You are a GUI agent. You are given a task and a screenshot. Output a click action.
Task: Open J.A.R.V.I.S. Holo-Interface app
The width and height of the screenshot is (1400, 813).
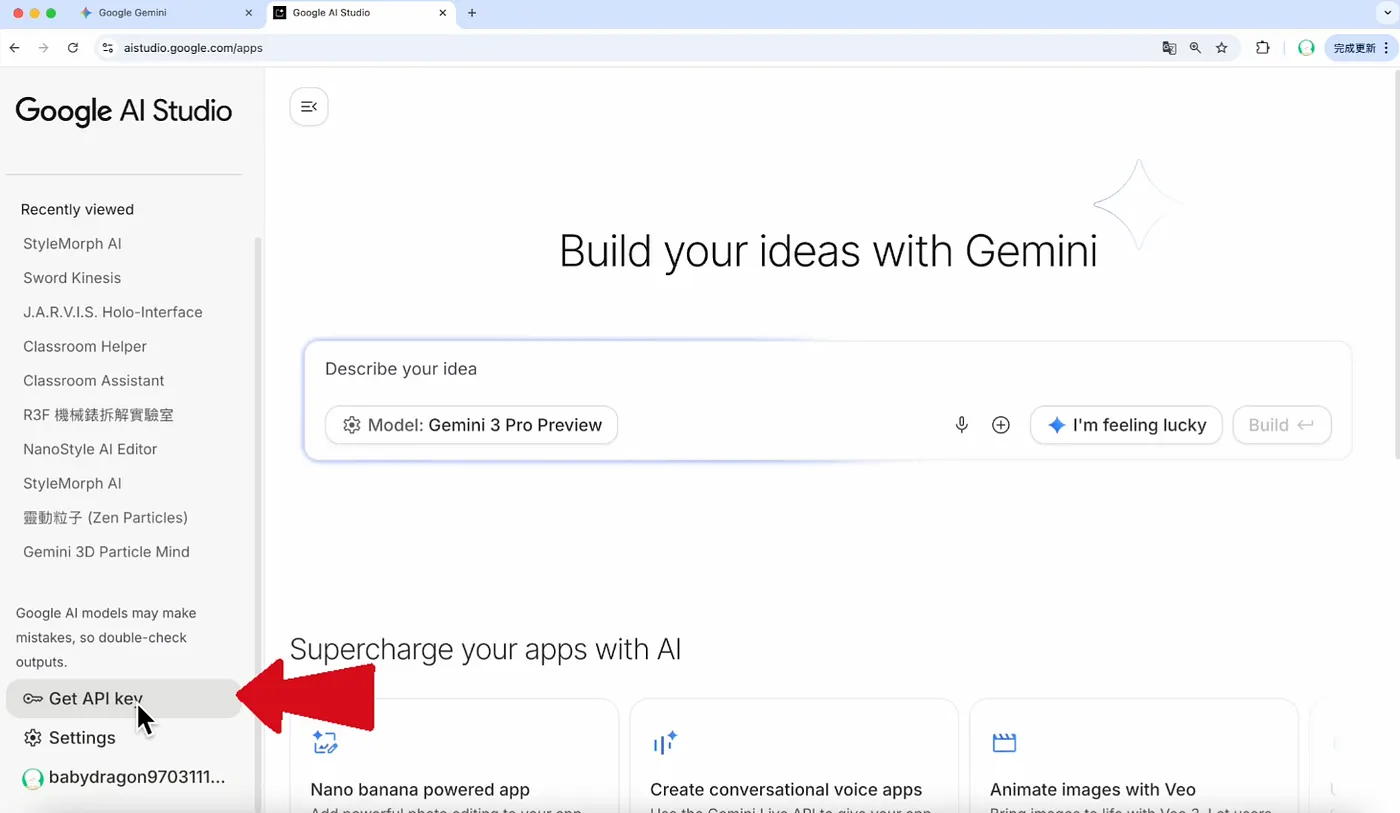point(113,312)
